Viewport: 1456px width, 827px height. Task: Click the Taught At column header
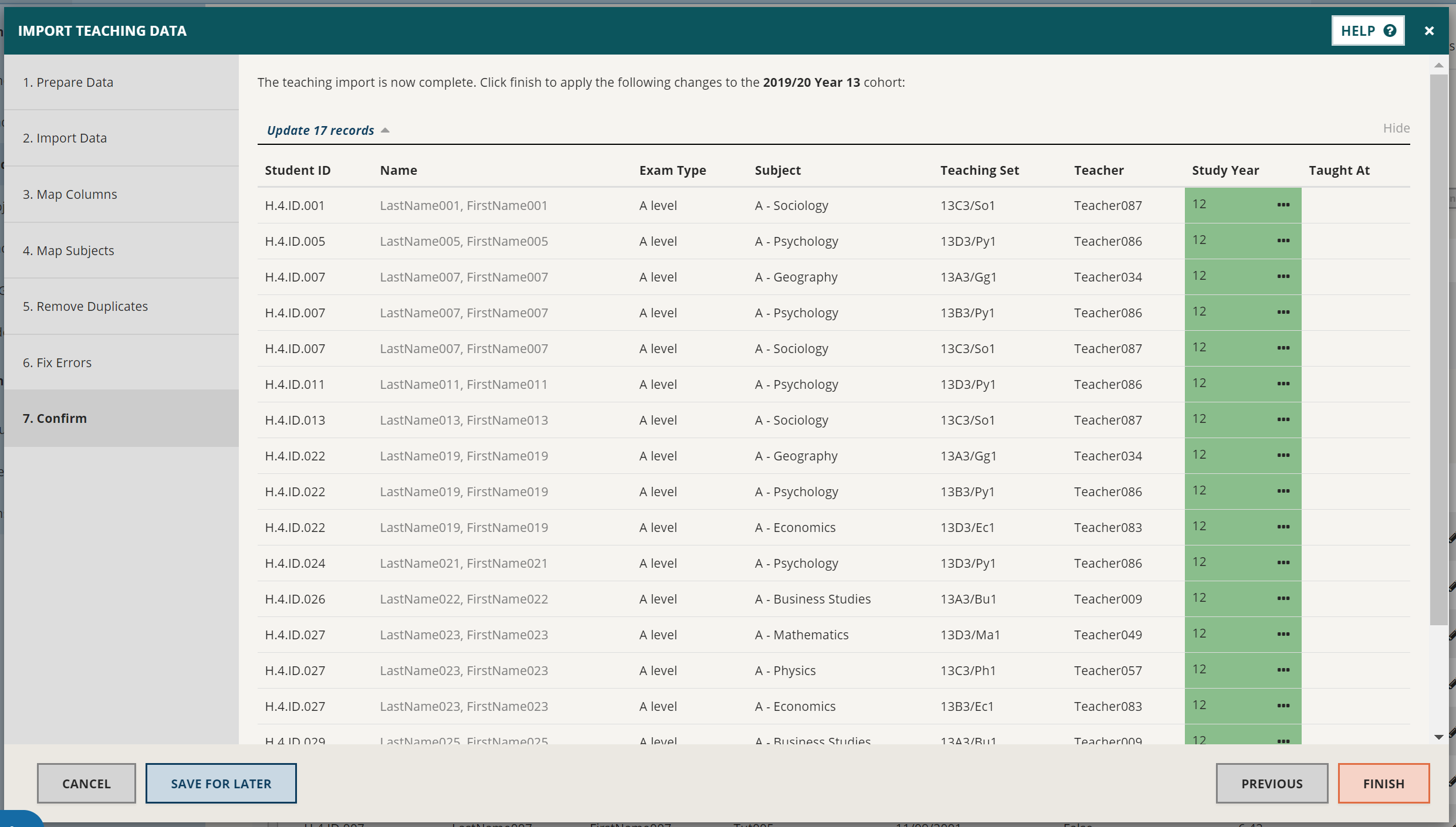coord(1339,170)
